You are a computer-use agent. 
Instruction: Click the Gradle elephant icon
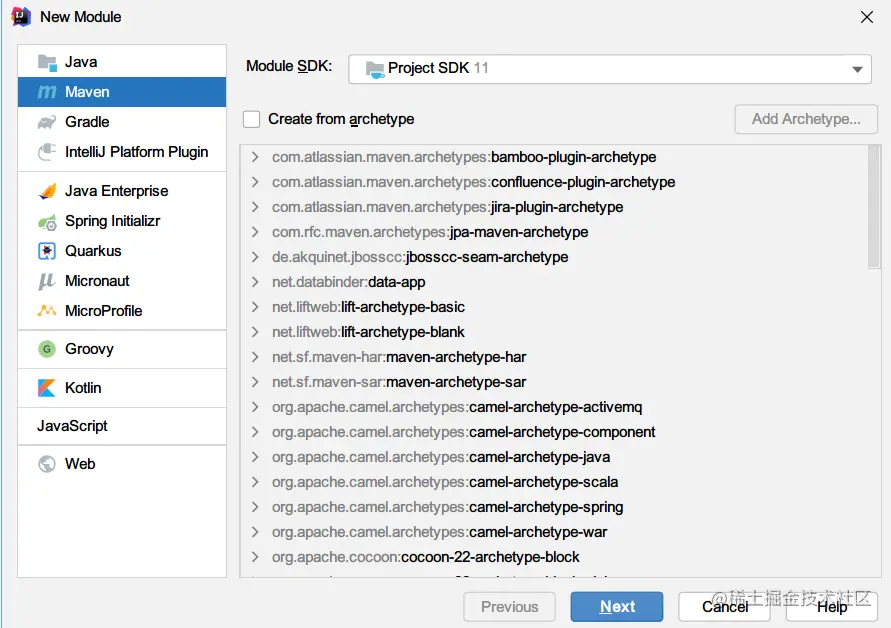tap(47, 122)
